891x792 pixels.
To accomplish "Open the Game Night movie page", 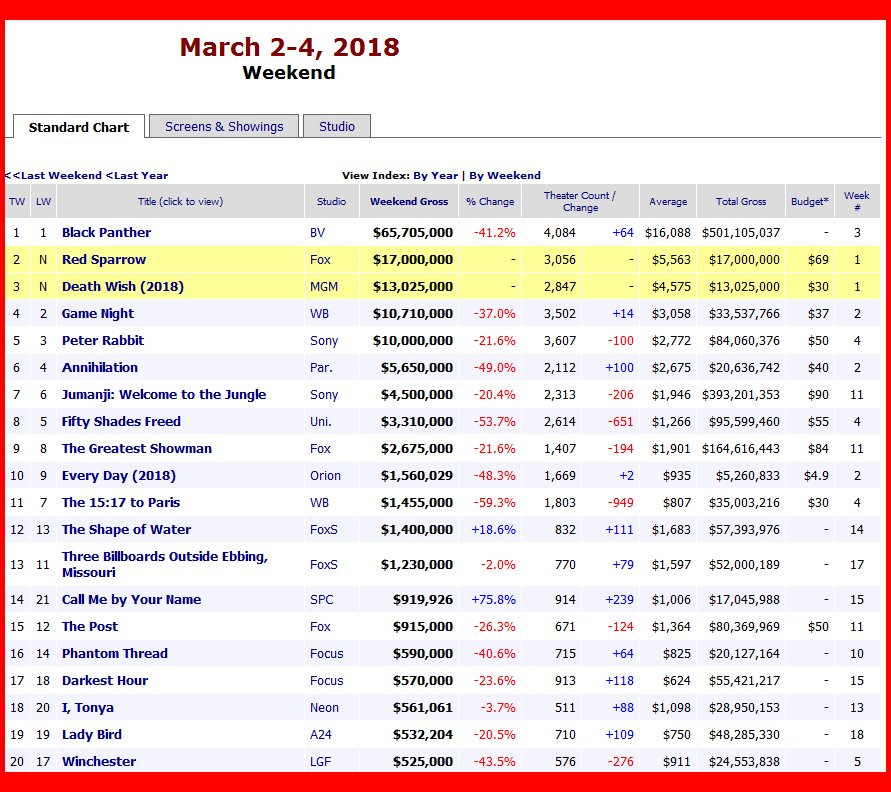I will pos(98,314).
